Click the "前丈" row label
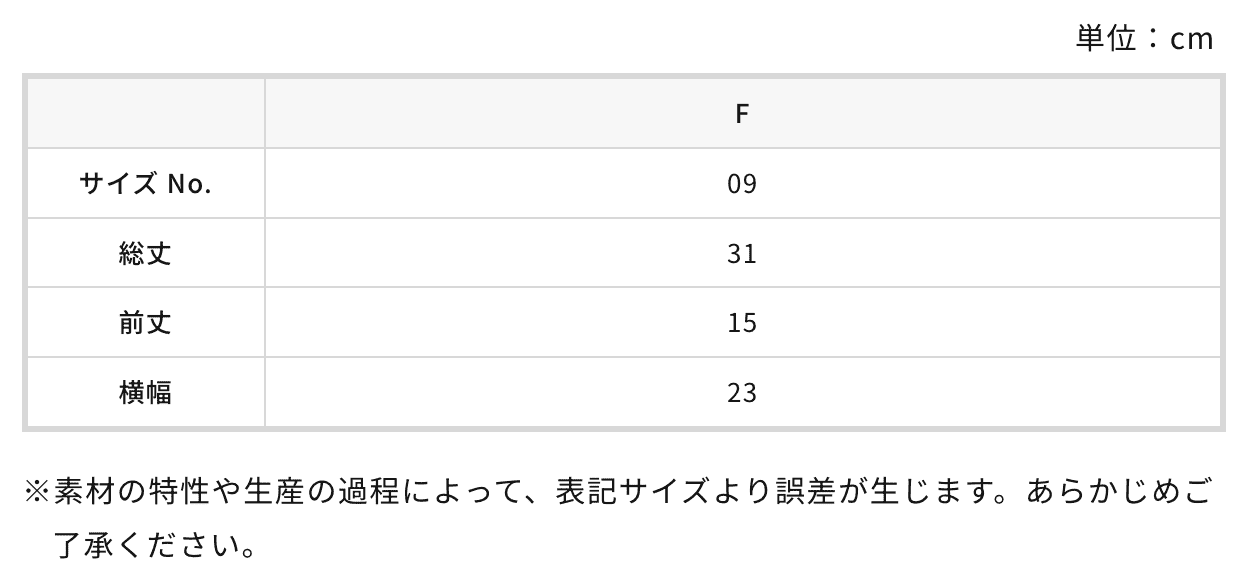The height and width of the screenshot is (586, 1250). pyautogui.click(x=146, y=323)
